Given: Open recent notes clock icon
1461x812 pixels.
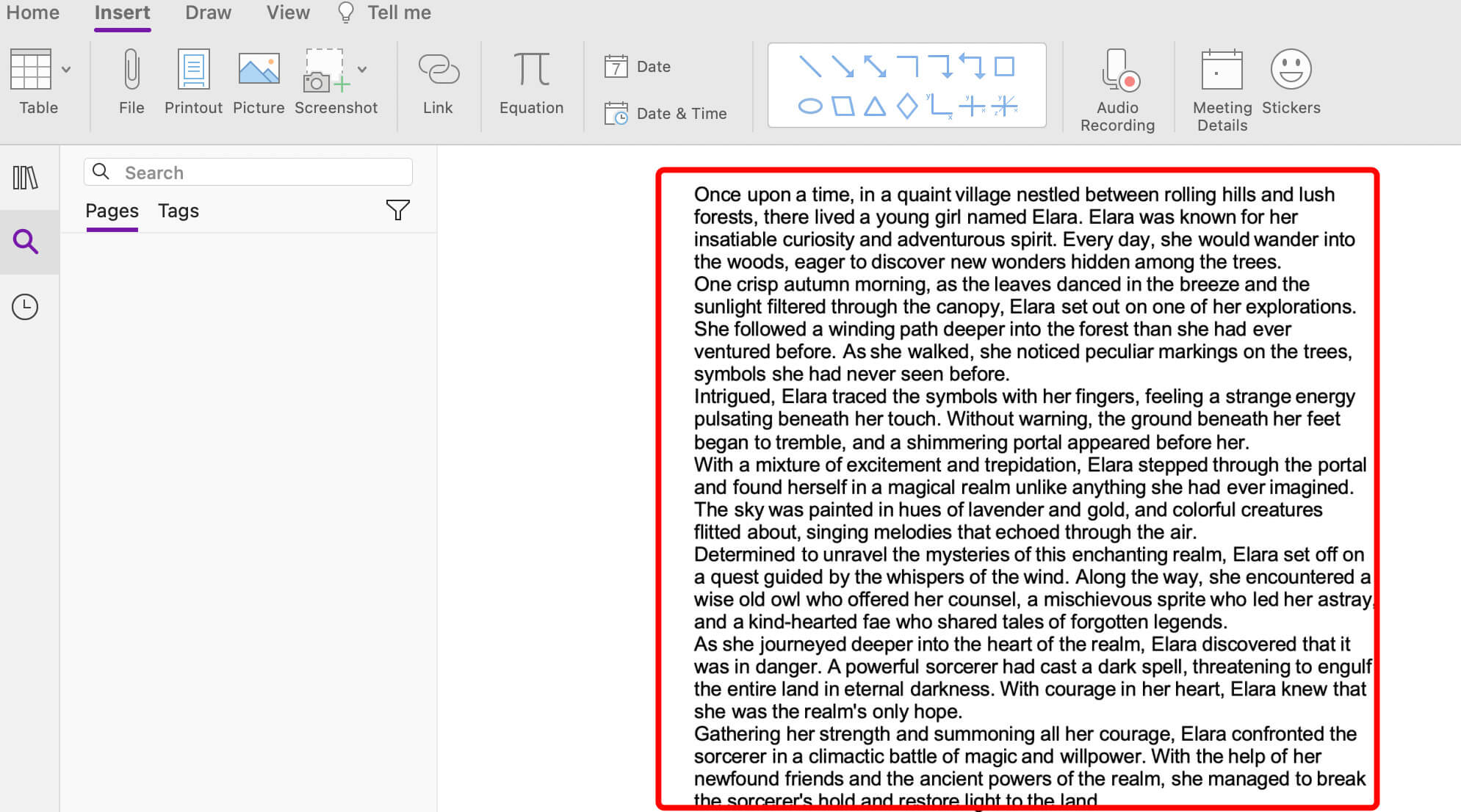Looking at the screenshot, I should [x=25, y=307].
